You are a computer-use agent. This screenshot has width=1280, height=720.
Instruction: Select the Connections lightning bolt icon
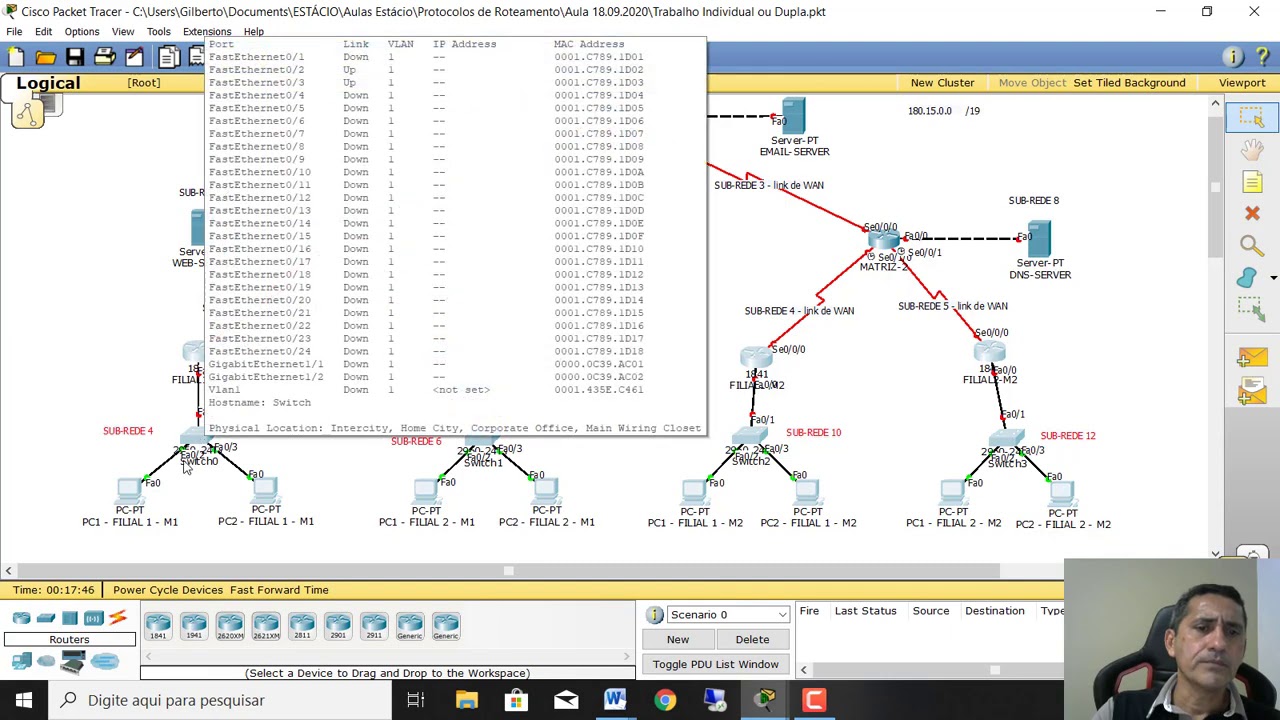pyautogui.click(x=118, y=618)
